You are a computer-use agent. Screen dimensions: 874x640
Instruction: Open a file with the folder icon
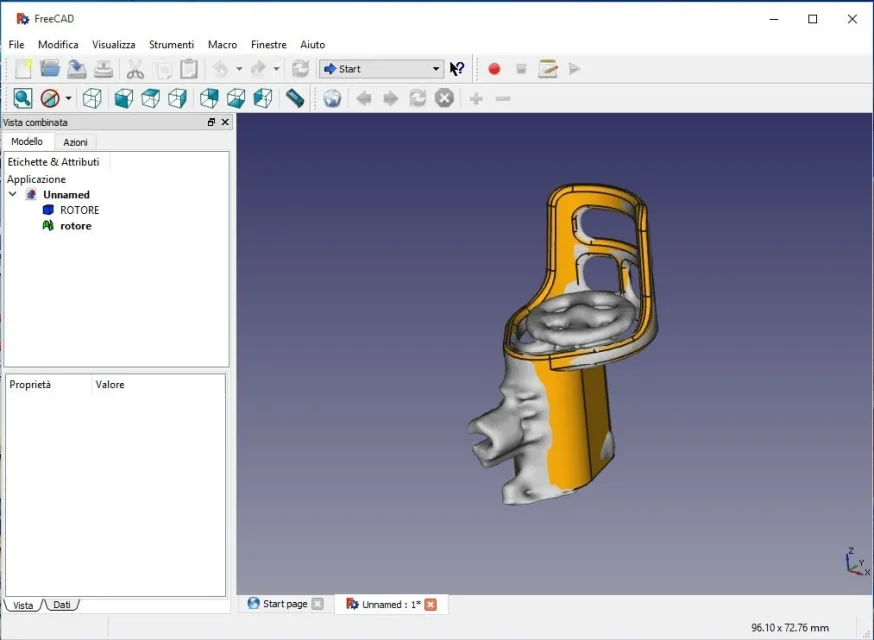point(50,69)
